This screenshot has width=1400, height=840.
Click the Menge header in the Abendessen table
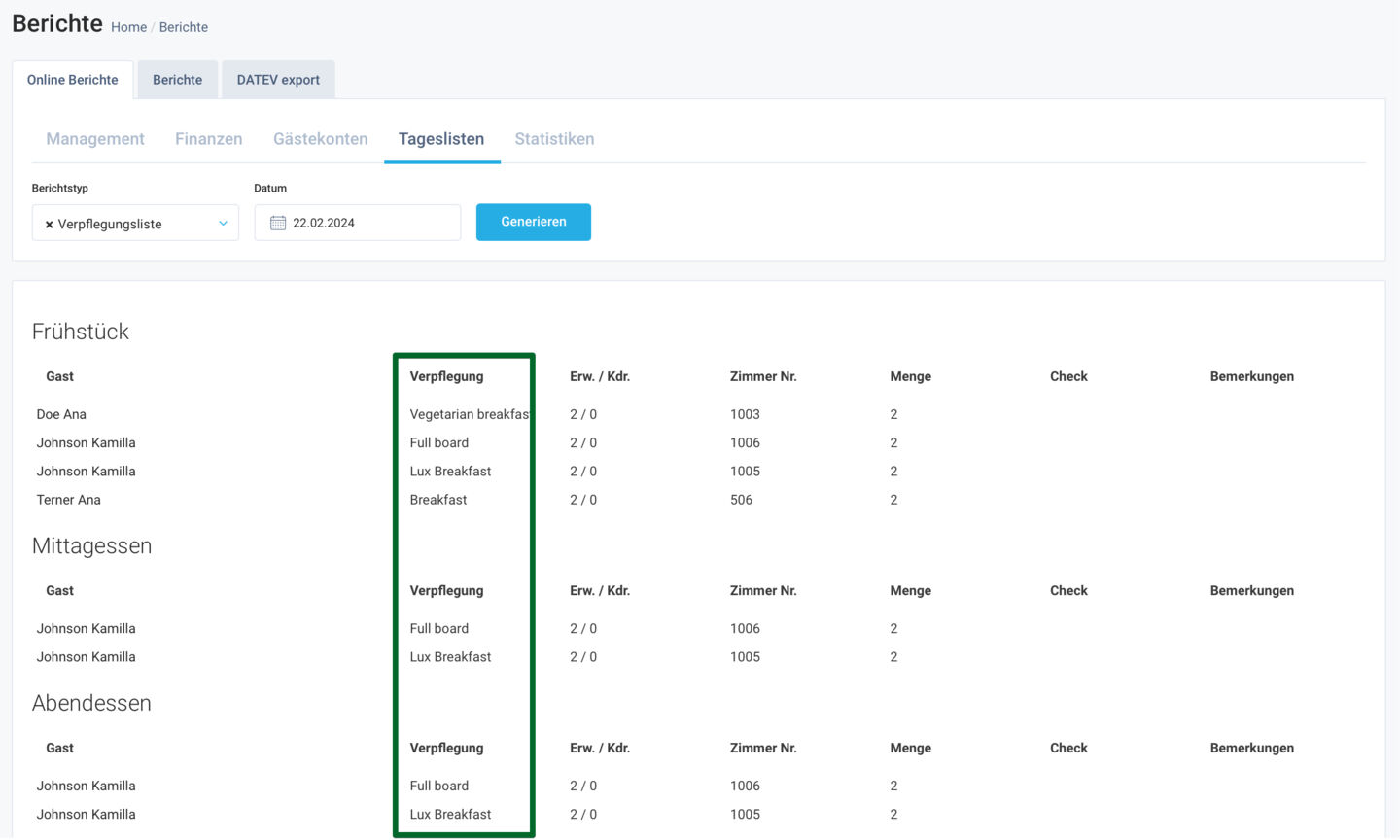click(x=910, y=748)
